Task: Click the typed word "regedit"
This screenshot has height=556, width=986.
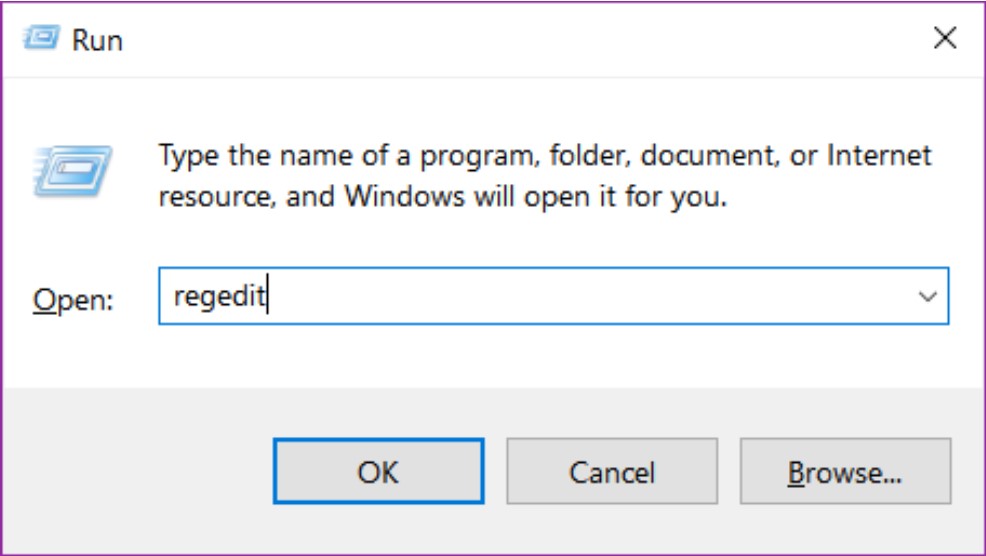Action: click(219, 297)
